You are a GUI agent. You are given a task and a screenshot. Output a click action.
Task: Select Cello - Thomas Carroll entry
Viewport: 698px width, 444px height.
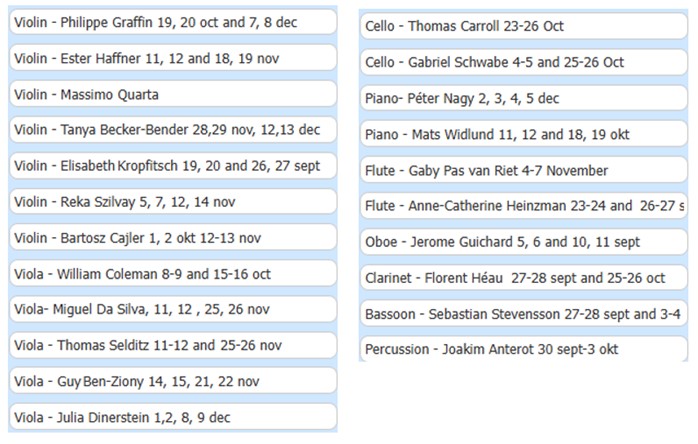[524, 26]
